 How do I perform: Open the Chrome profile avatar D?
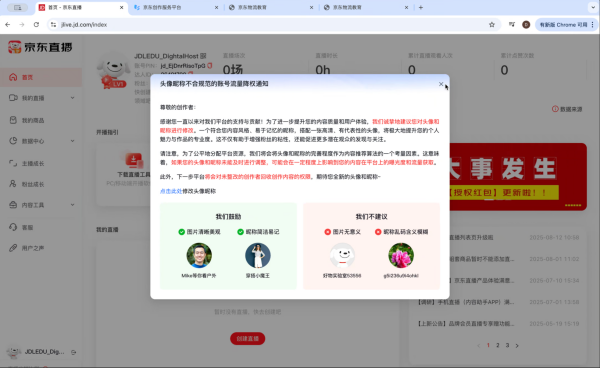click(x=526, y=24)
